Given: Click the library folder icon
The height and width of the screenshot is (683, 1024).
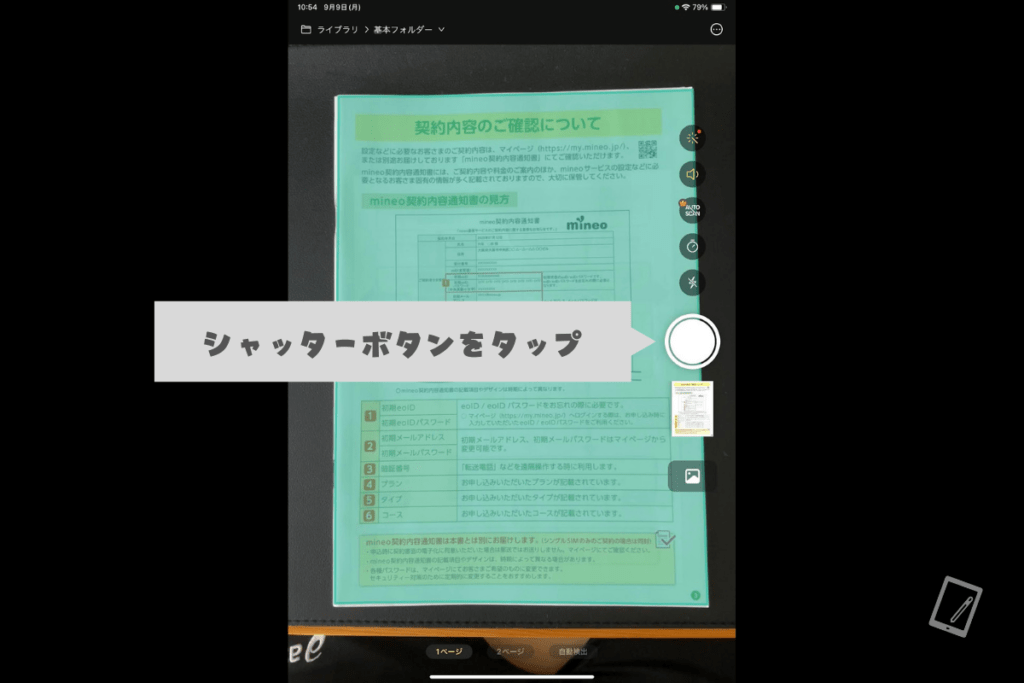Looking at the screenshot, I should coord(306,29).
